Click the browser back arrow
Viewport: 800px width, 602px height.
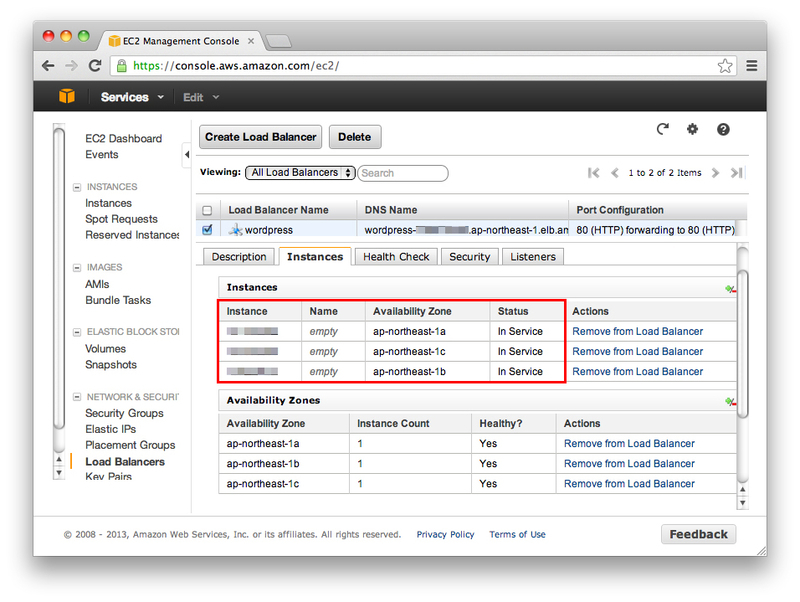pos(48,66)
